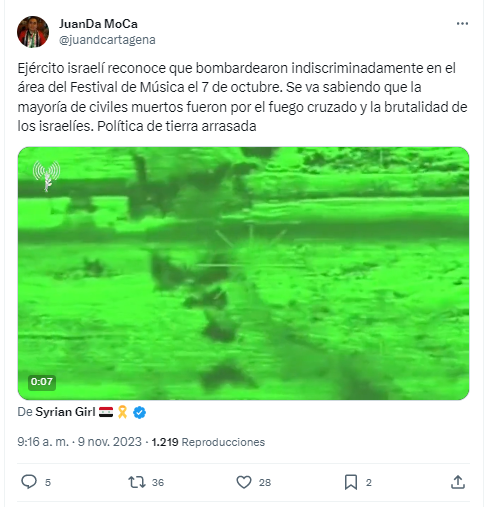491x507 pixels.
Task: Open JuanDa MoCa profile picture
Action: pos(33,32)
